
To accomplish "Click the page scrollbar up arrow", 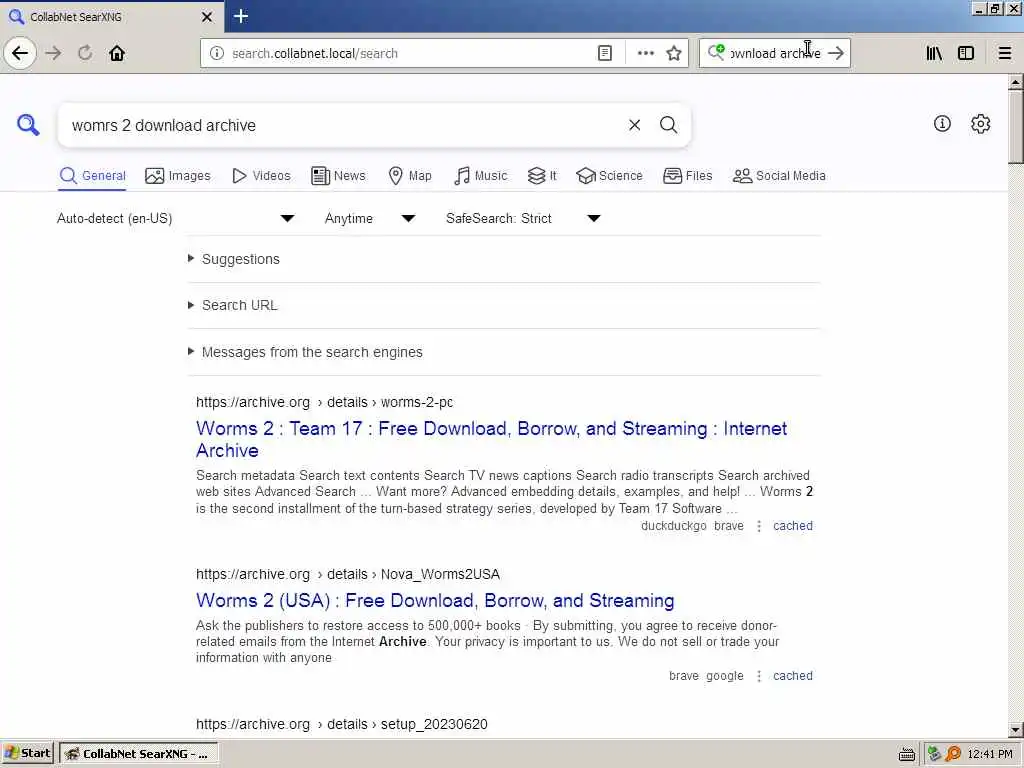I will pos(1015,82).
